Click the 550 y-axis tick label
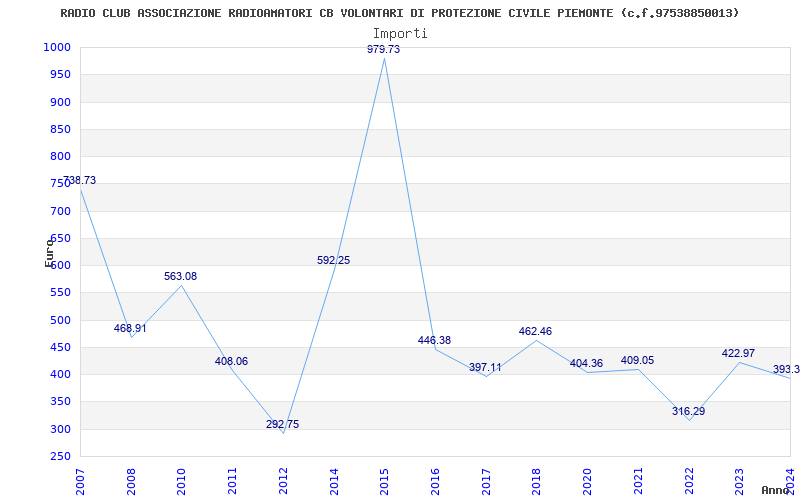 coord(60,293)
